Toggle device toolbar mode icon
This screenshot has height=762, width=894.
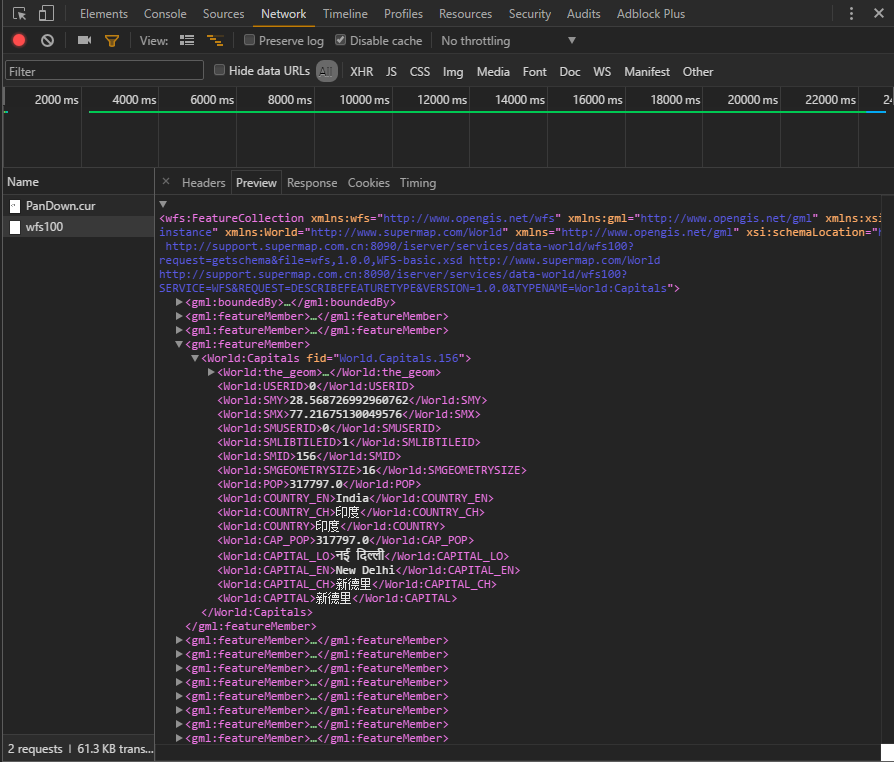click(46, 14)
